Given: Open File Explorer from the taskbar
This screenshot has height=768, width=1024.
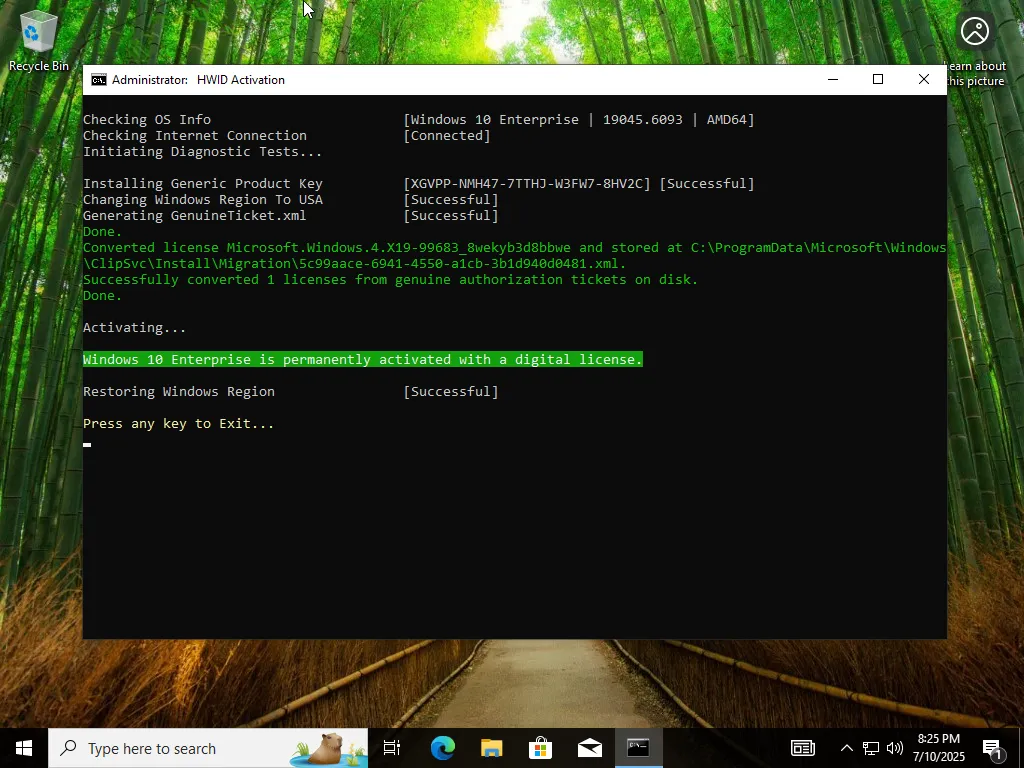Looking at the screenshot, I should coord(491,748).
